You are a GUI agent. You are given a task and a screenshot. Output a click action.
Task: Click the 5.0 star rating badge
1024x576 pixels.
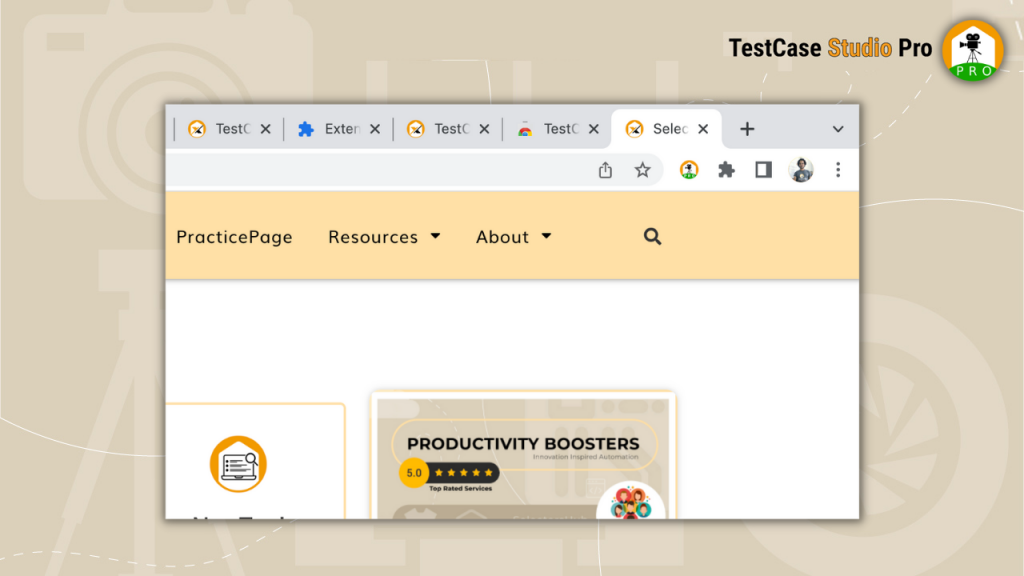pos(449,473)
